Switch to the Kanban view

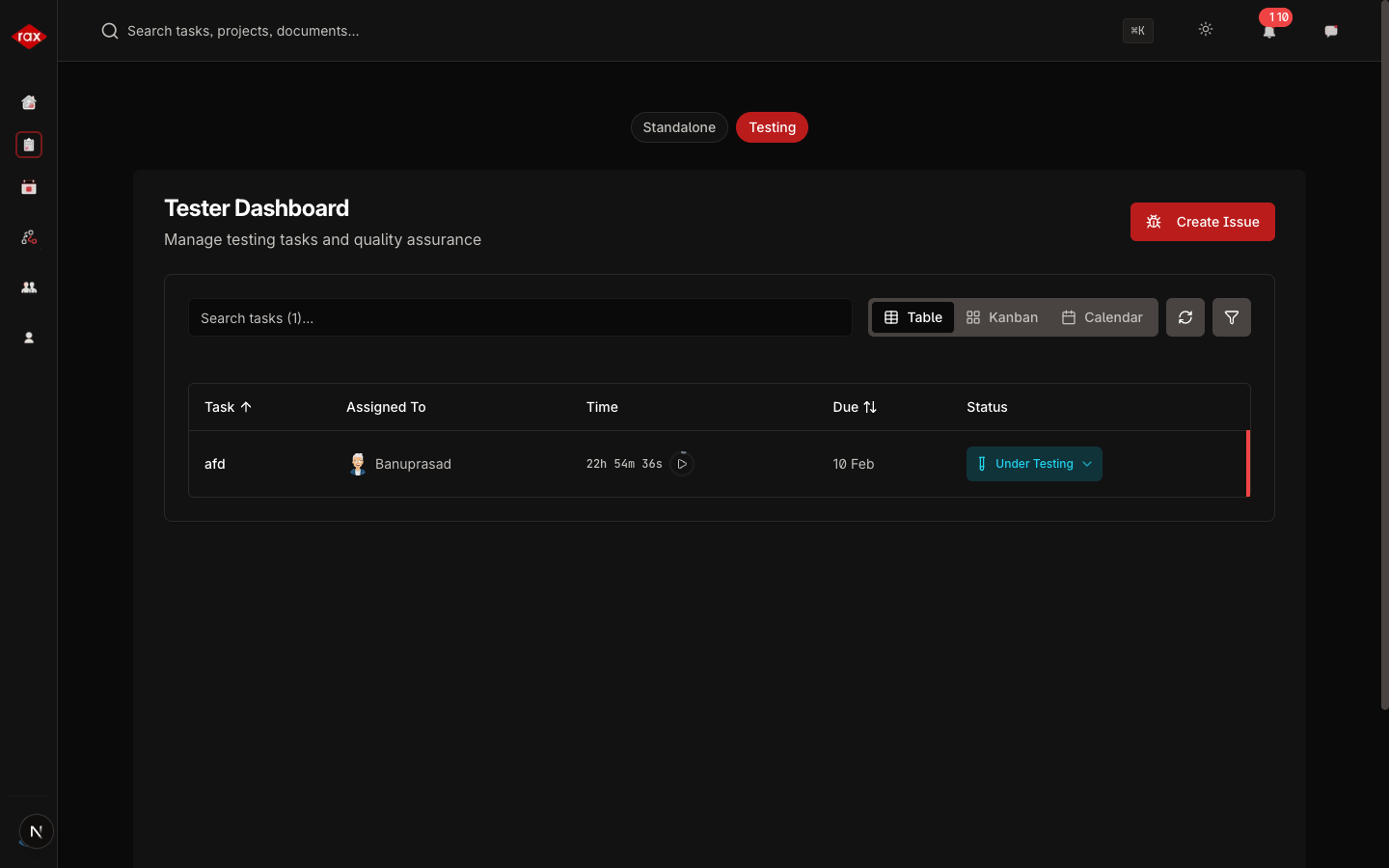[x=1002, y=317]
